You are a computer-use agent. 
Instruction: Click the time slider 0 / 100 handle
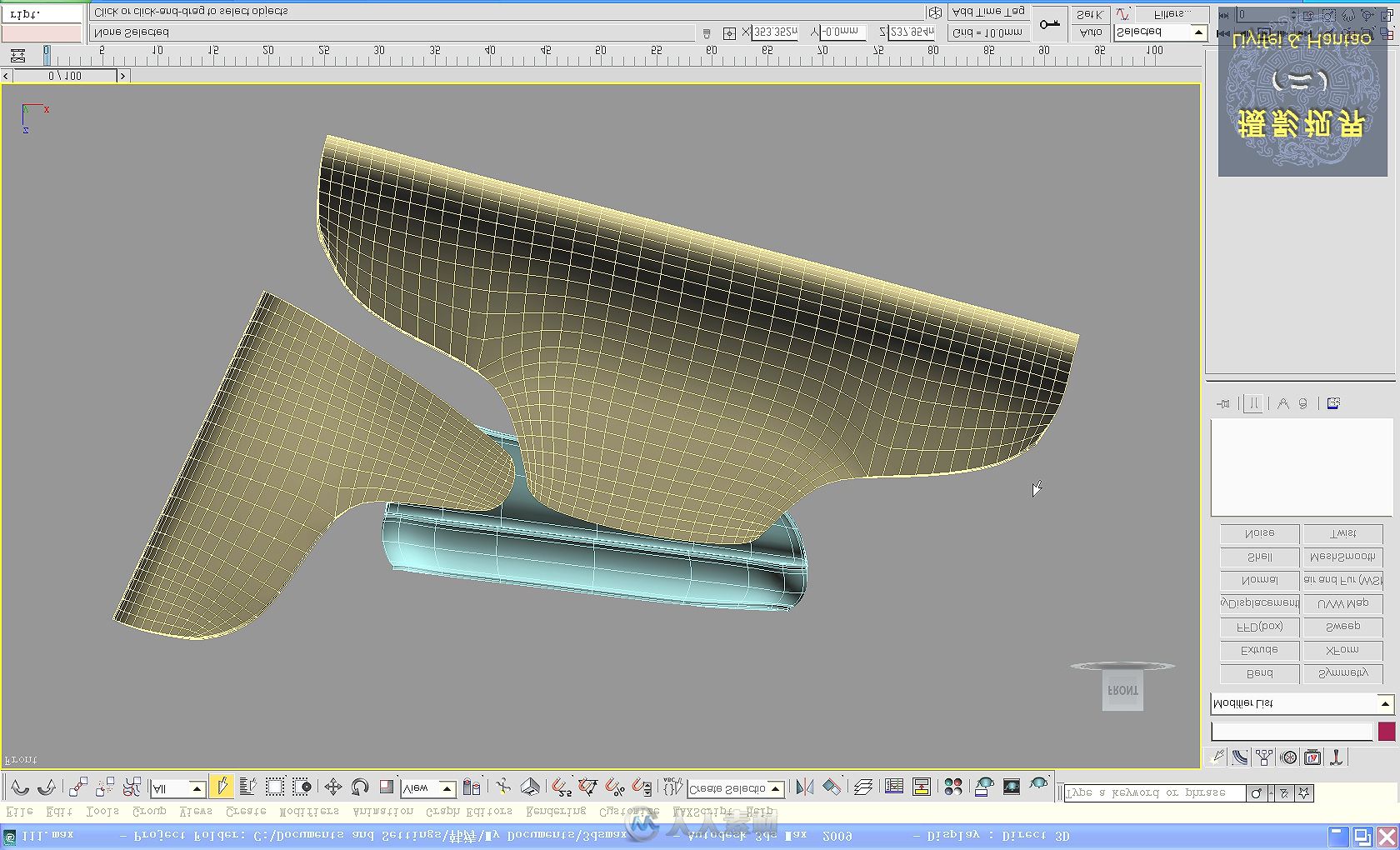point(65,76)
